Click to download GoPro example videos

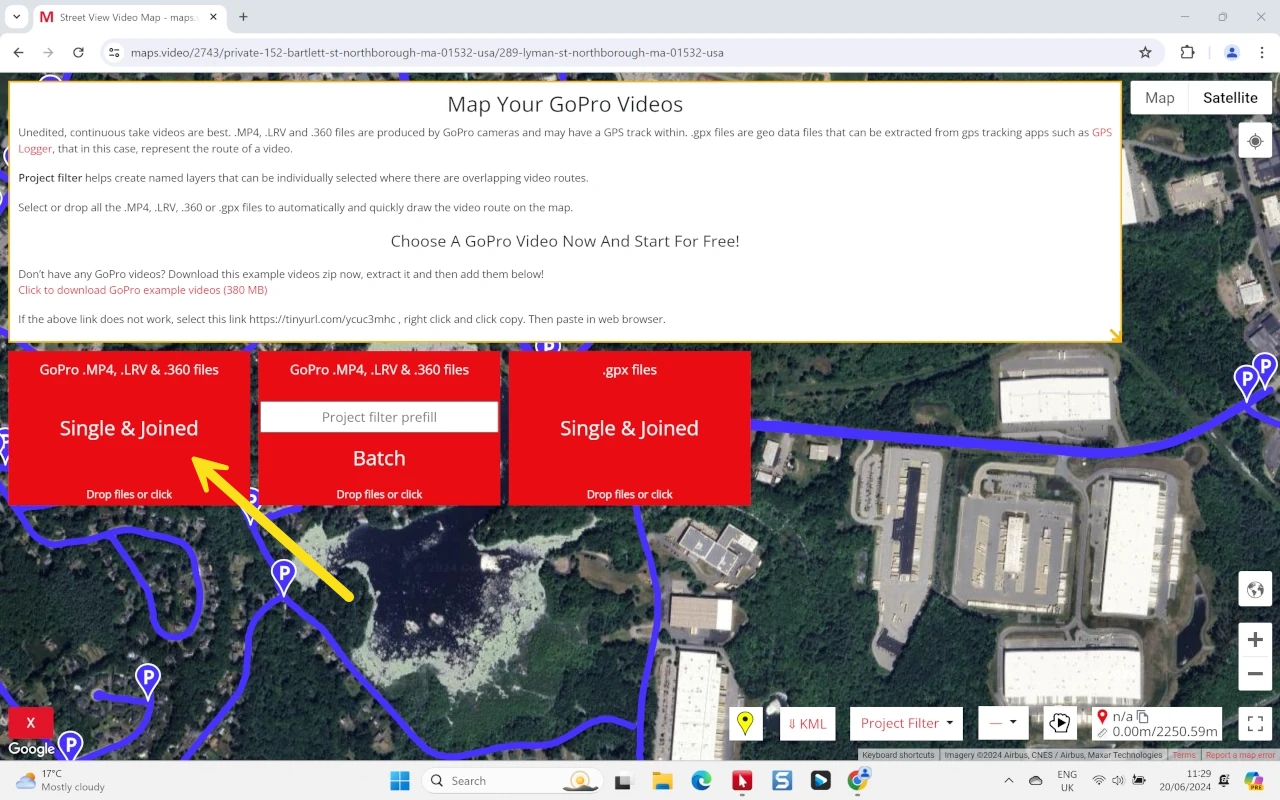[143, 290]
